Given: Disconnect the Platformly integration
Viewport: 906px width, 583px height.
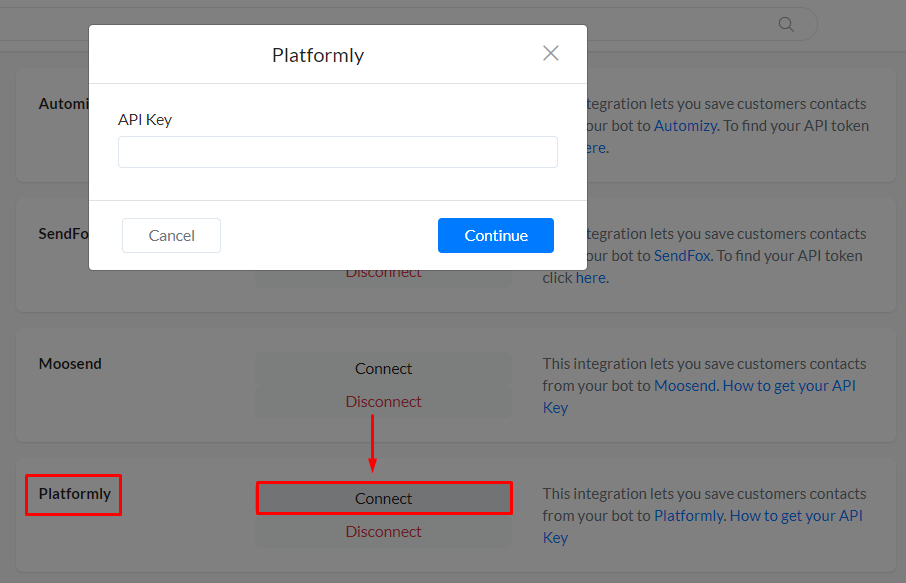Looking at the screenshot, I should [383, 532].
